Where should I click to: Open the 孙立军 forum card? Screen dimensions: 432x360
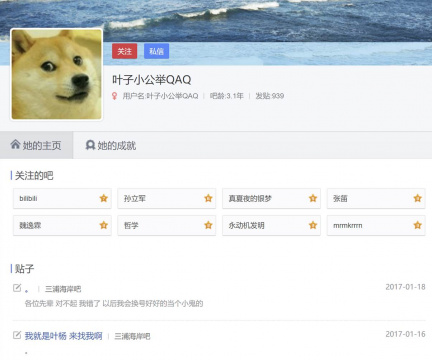click(167, 198)
